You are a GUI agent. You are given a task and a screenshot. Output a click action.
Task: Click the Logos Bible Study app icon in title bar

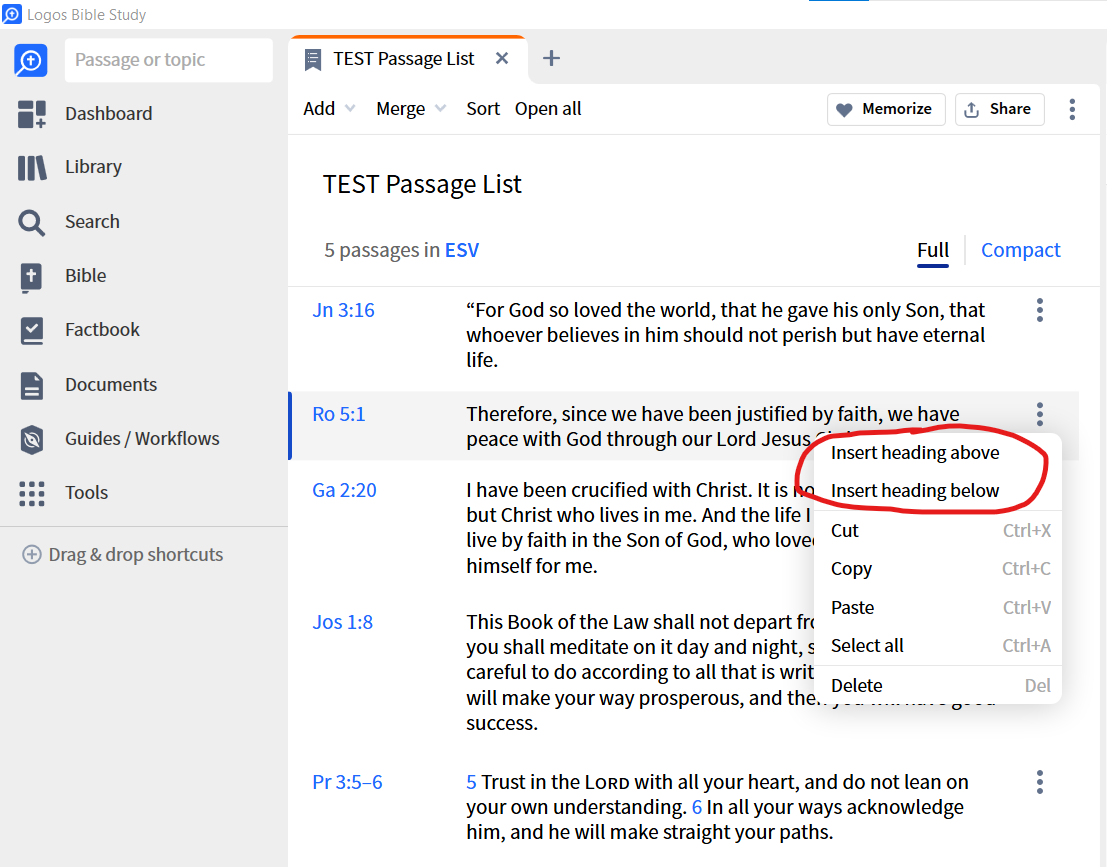pos(12,13)
